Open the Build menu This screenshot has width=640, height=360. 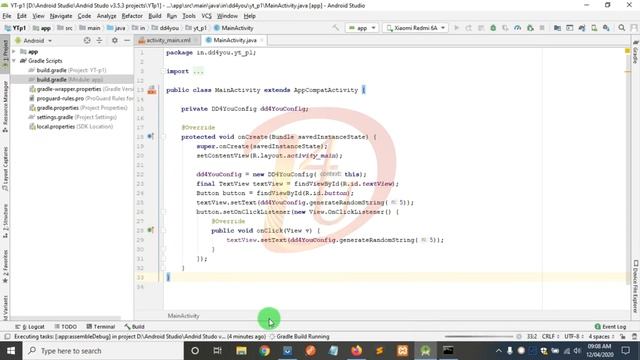click(x=155, y=16)
